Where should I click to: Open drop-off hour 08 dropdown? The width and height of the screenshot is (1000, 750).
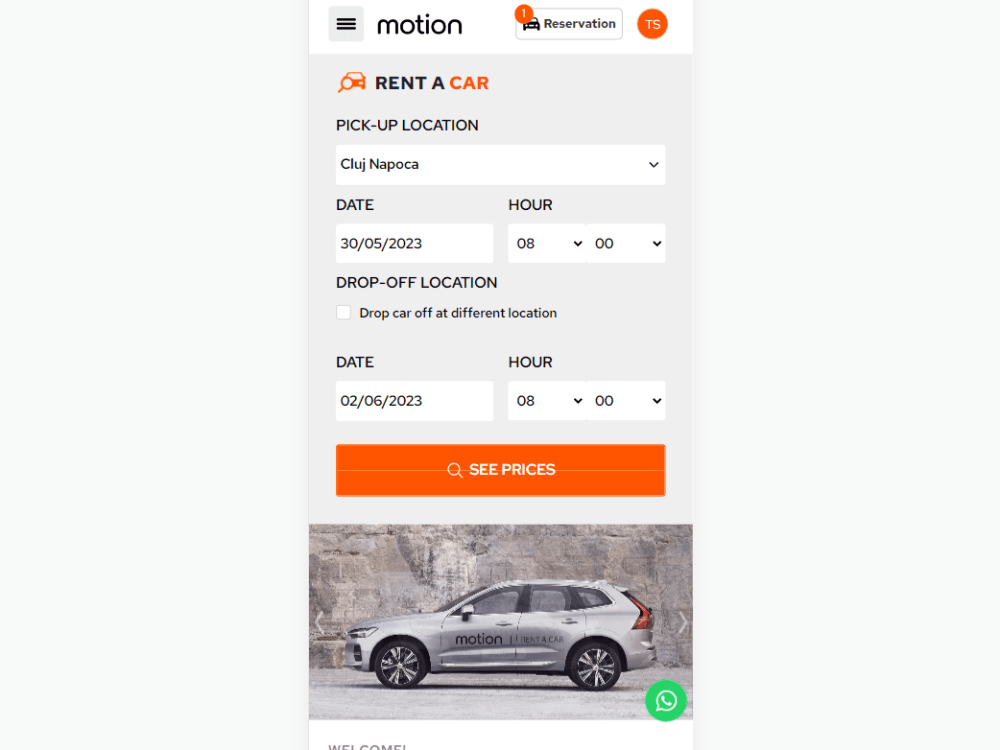click(547, 401)
